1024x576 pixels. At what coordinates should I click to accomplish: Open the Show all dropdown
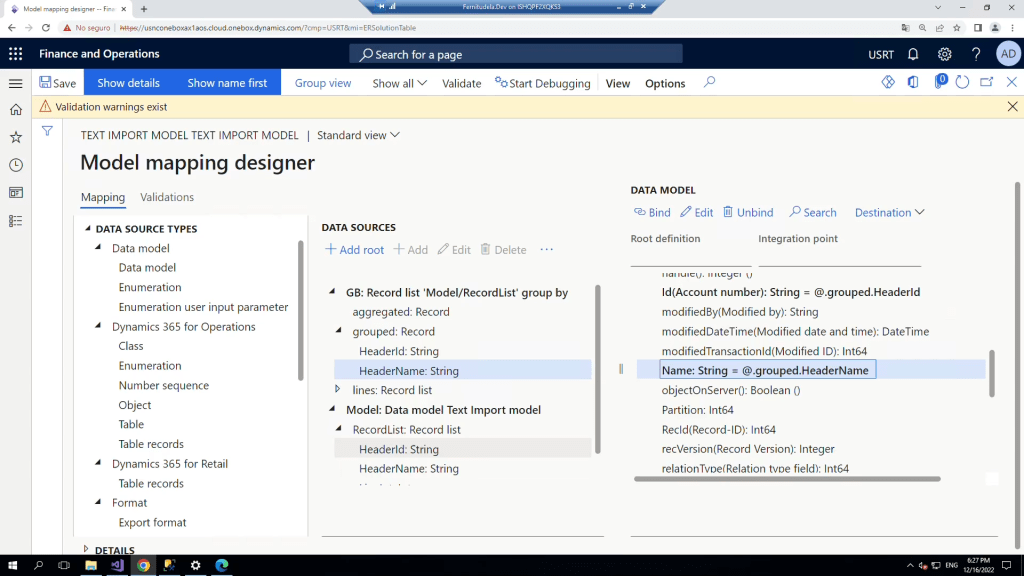point(399,83)
